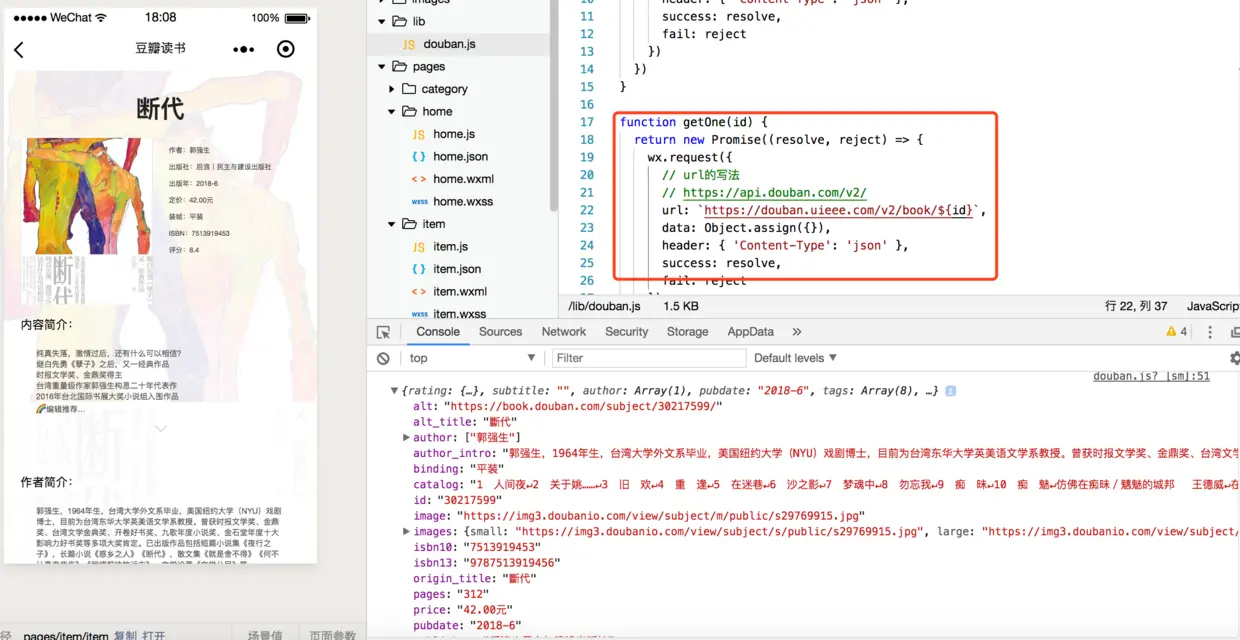Click the JS file icon beside home.js
1240x640 pixels.
pos(419,134)
